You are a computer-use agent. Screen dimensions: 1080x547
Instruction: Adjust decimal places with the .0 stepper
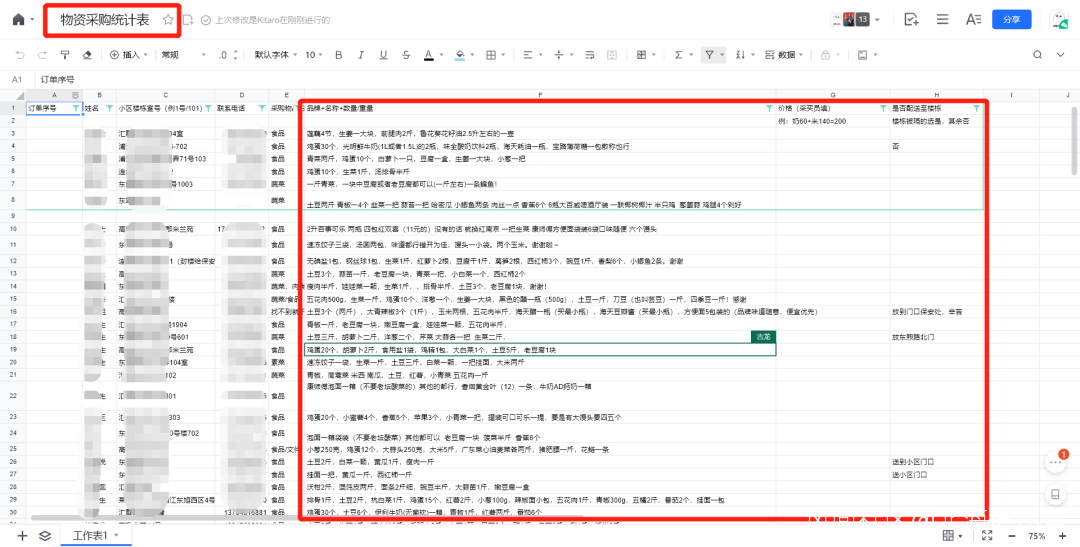[x=228, y=55]
